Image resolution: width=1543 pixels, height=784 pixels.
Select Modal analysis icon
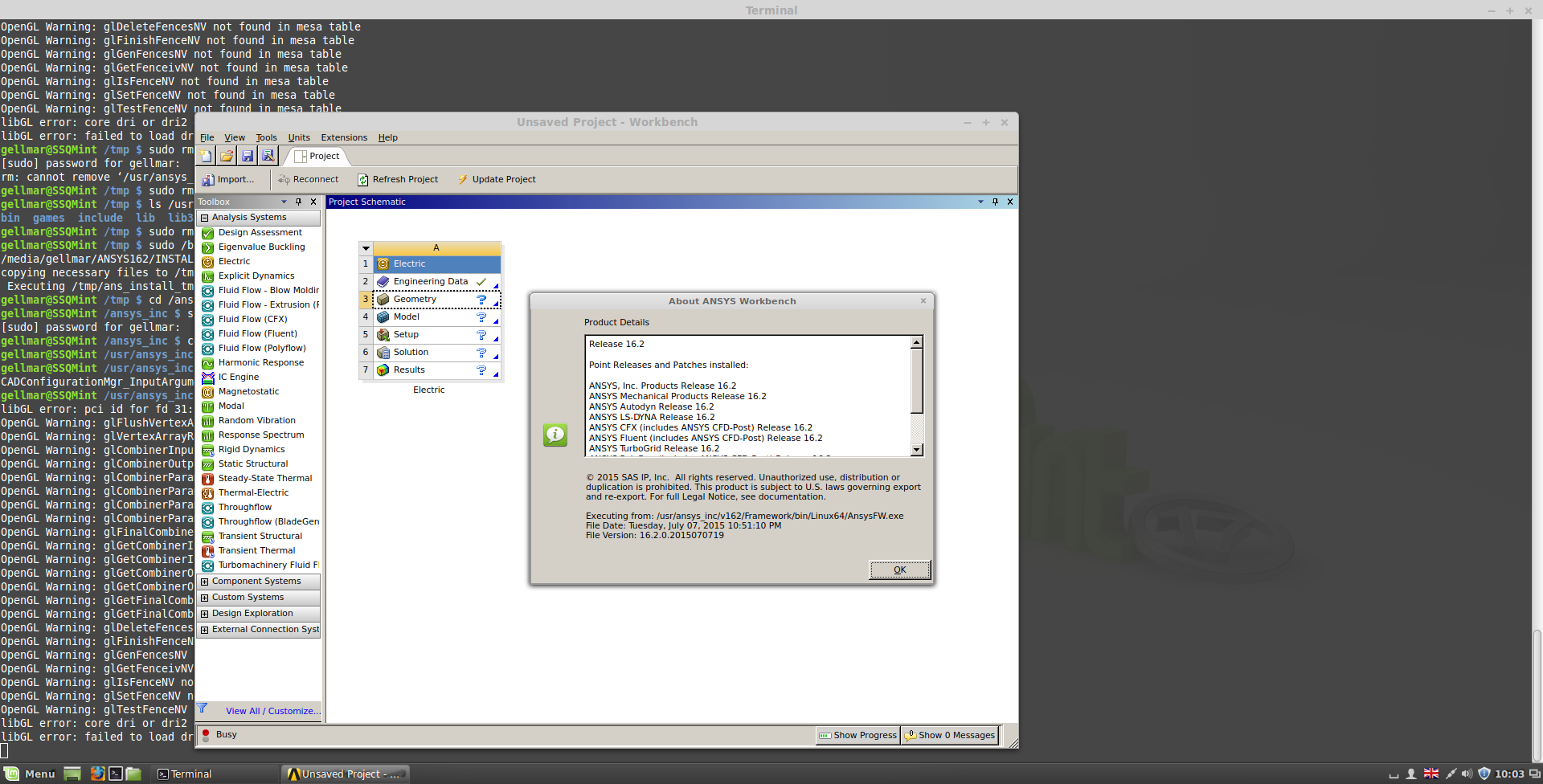207,406
